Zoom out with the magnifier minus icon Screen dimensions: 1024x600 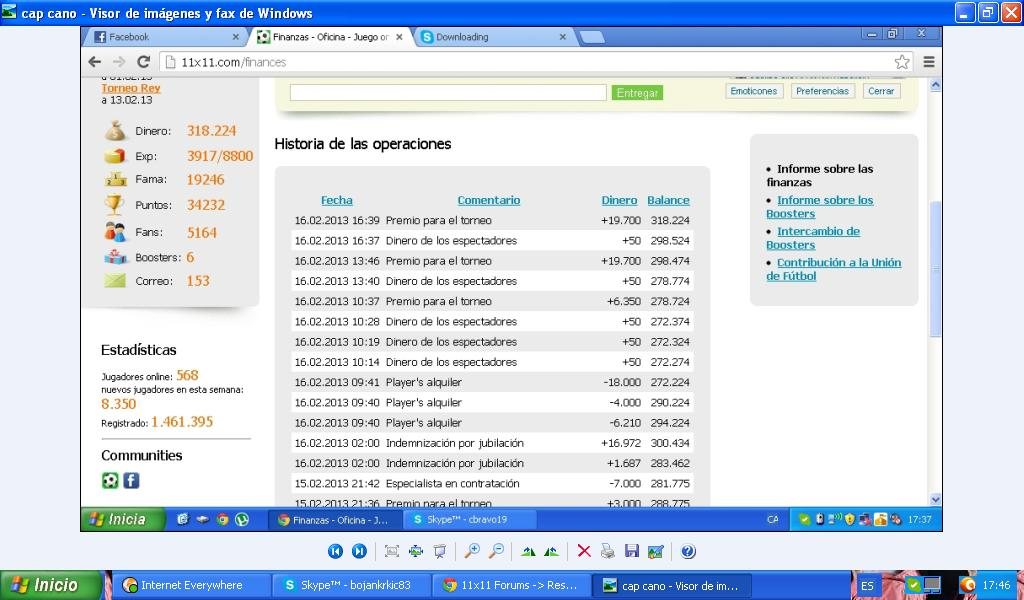(496, 551)
